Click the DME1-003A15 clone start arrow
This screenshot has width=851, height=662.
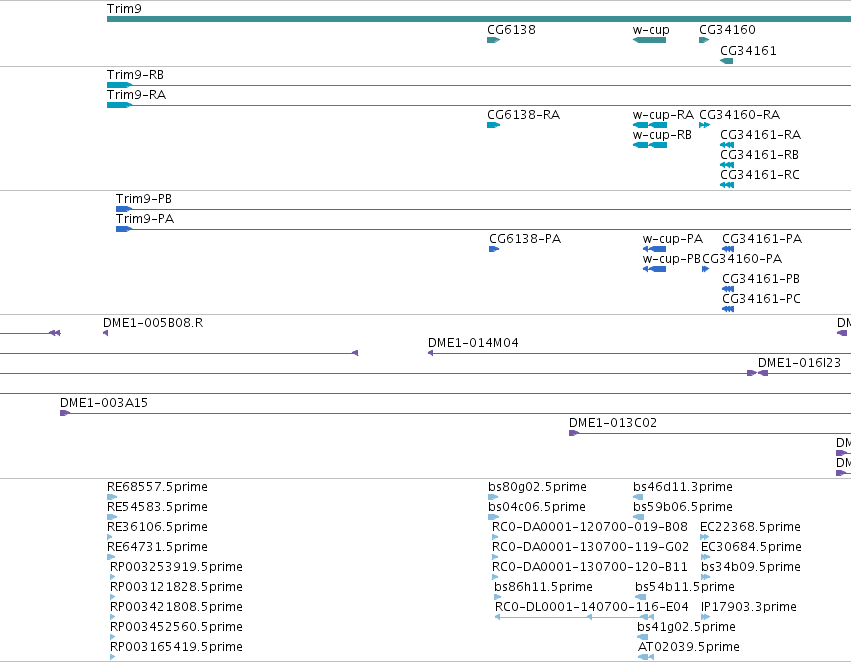pyautogui.click(x=65, y=413)
